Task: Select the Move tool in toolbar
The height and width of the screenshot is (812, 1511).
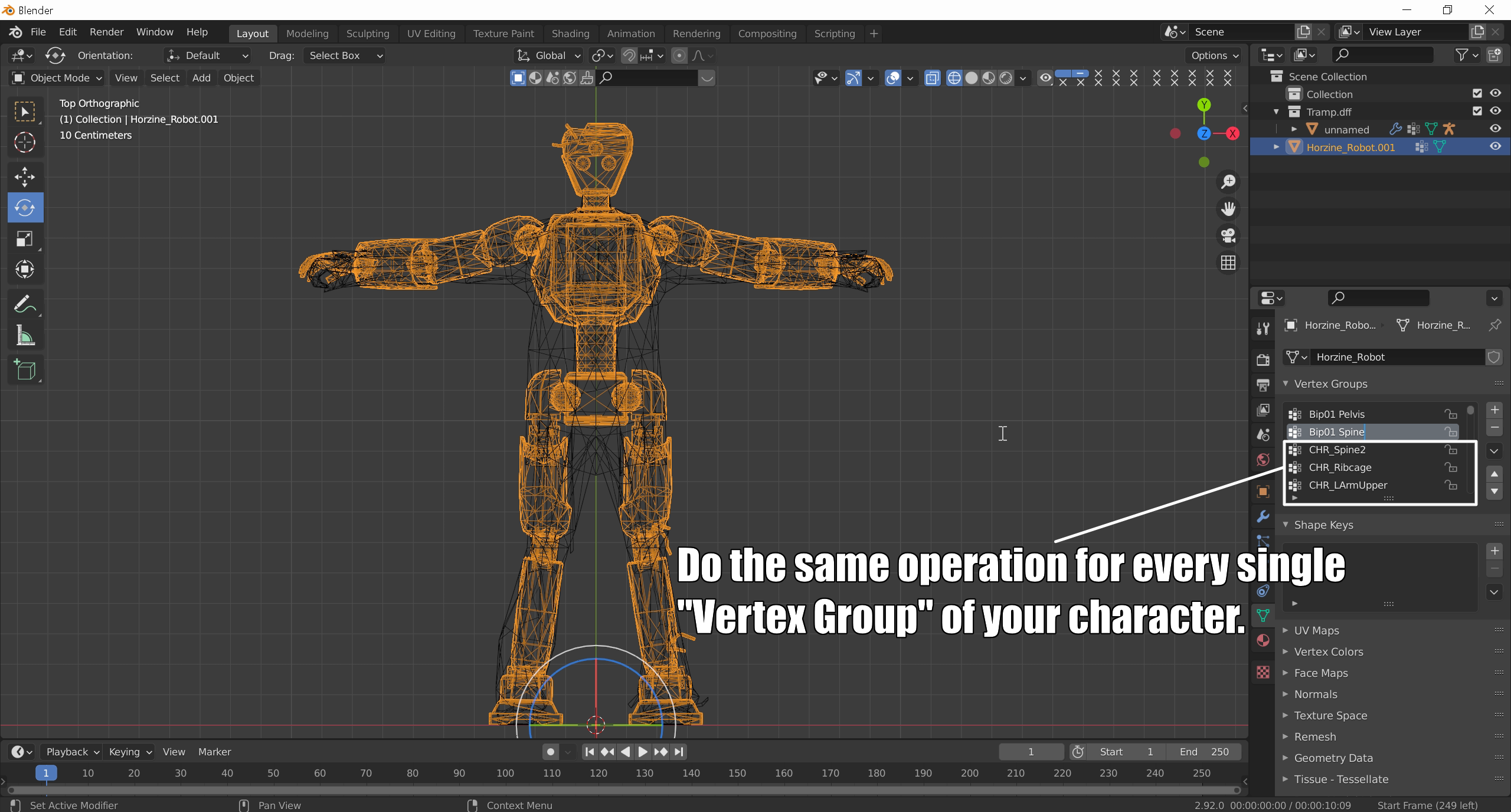Action: click(25, 176)
